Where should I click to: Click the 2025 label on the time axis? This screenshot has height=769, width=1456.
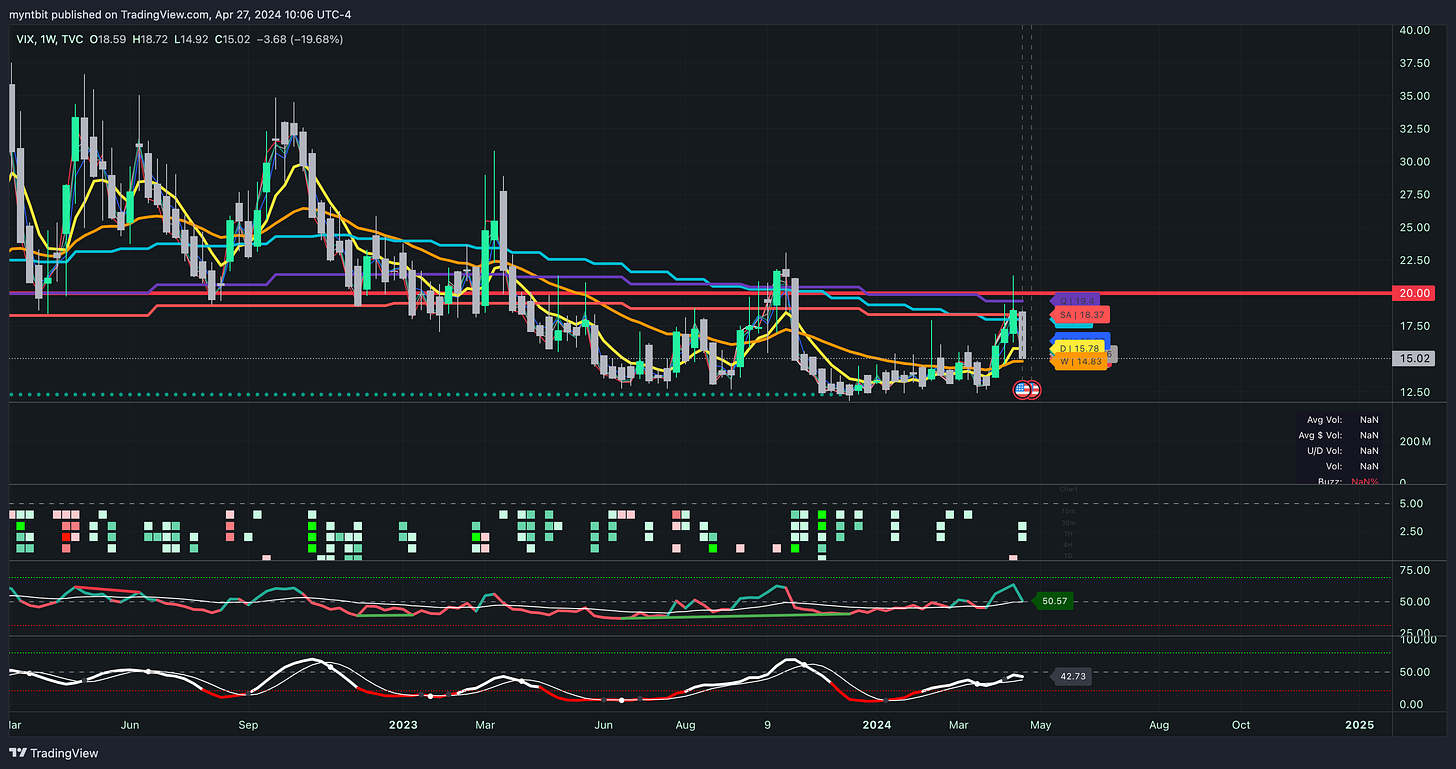1359,724
